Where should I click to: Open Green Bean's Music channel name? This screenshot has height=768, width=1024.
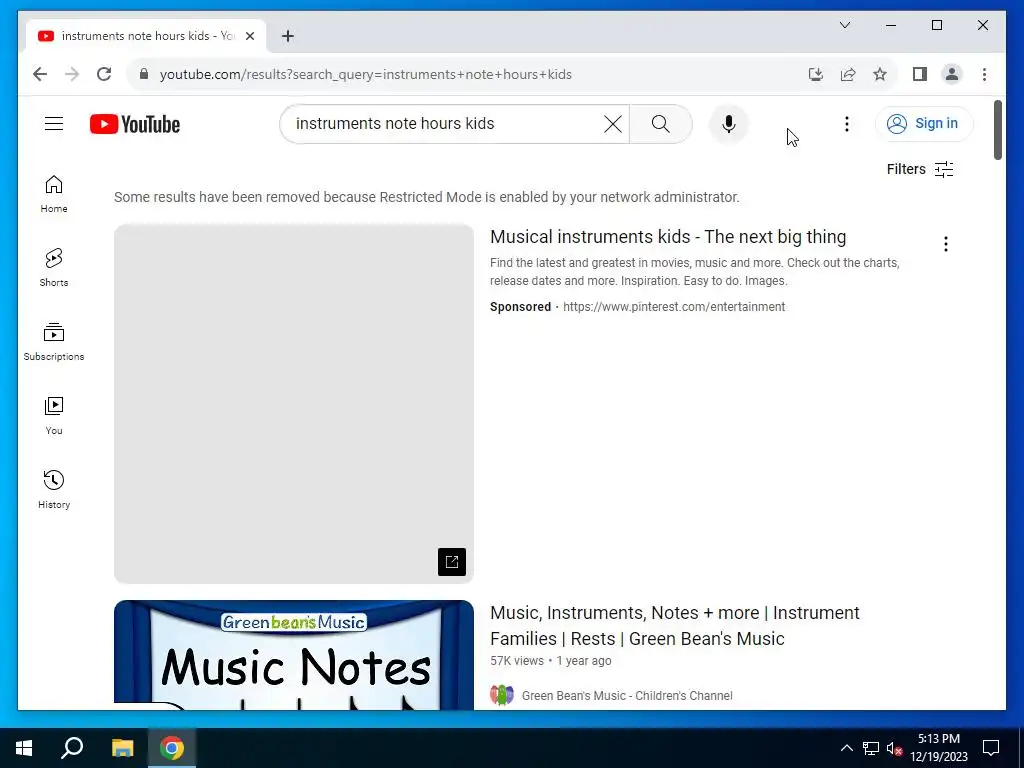point(627,696)
